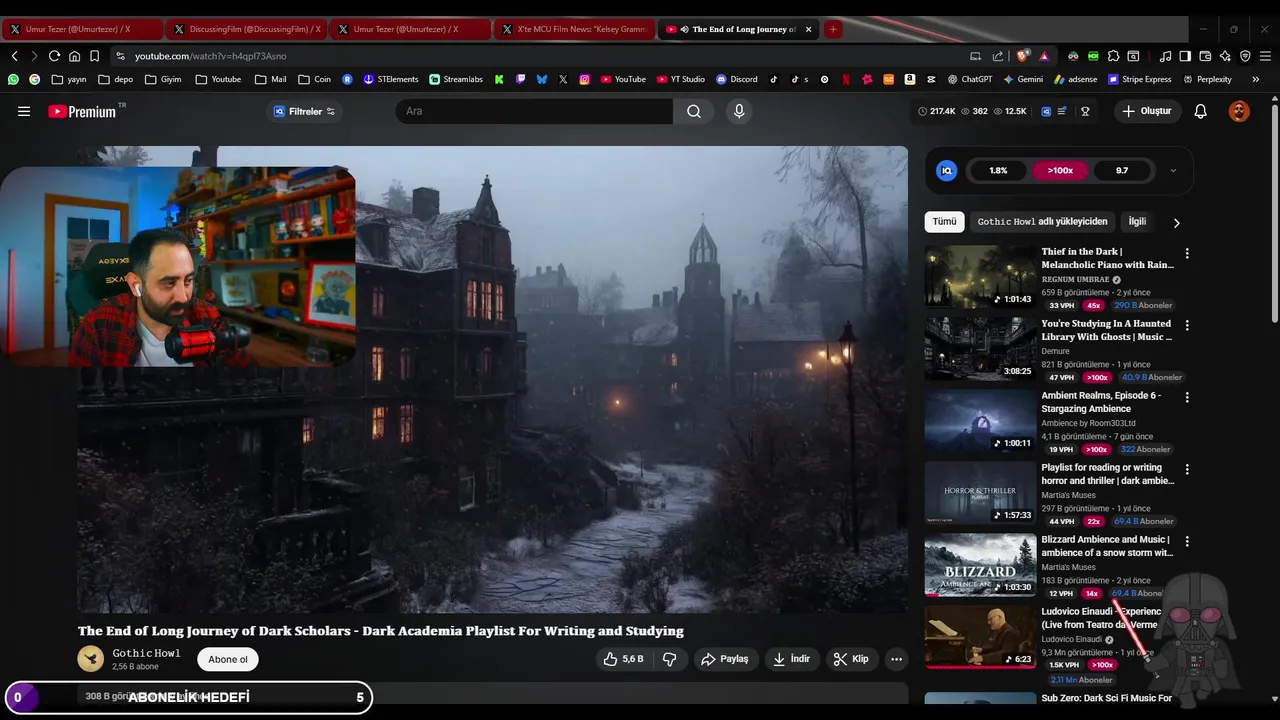
Task: Click the Paylaş share button
Action: (x=724, y=659)
